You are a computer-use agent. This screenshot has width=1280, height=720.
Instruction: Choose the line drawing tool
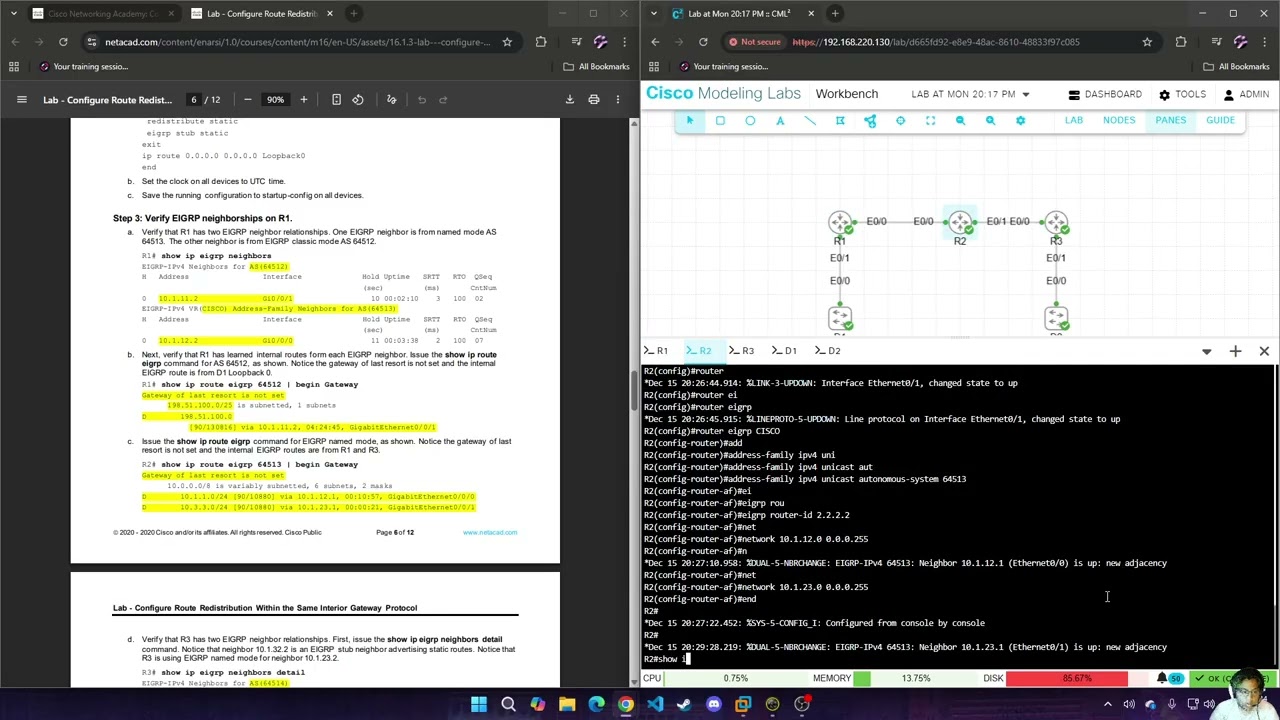pyautogui.click(x=810, y=120)
